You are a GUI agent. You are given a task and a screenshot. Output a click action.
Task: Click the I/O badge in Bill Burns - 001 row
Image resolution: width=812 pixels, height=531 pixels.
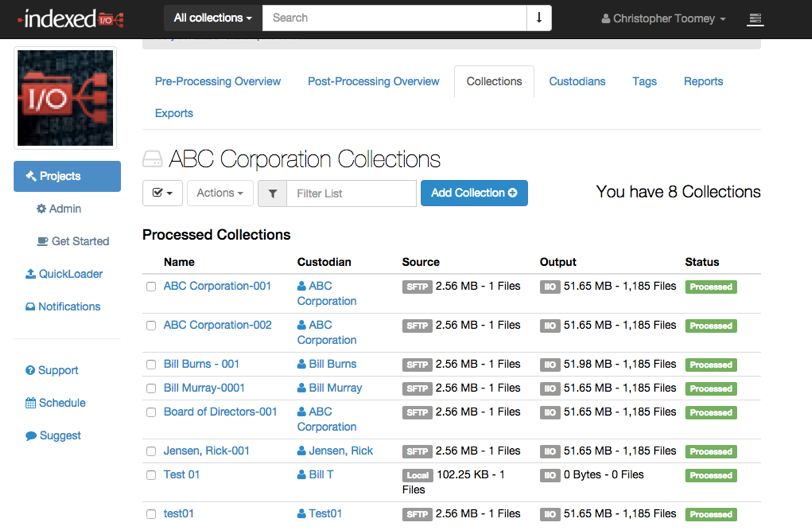550,365
